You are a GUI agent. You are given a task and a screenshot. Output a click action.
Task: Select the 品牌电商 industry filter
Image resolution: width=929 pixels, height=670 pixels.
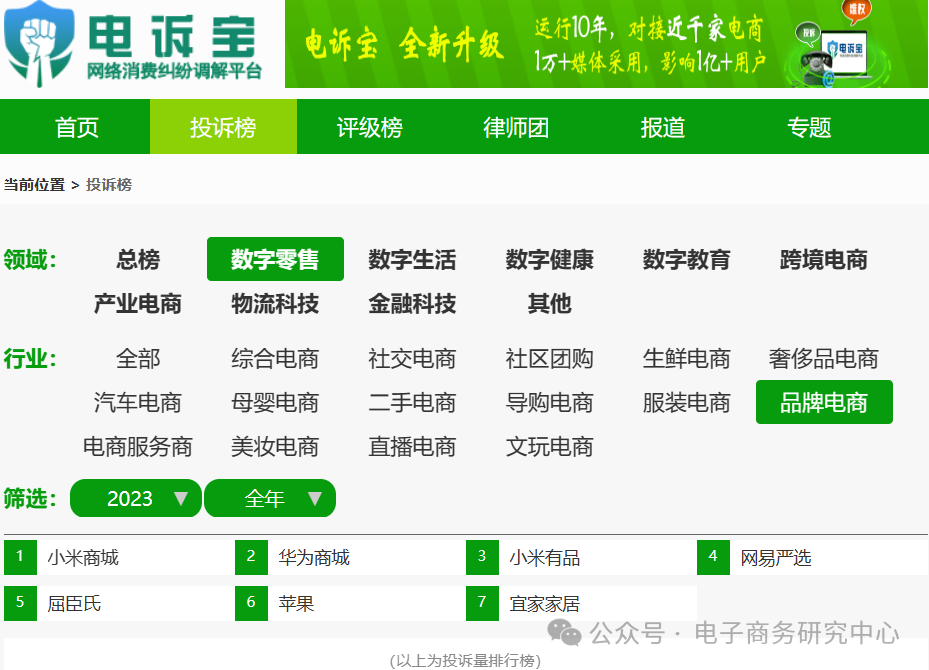(823, 402)
